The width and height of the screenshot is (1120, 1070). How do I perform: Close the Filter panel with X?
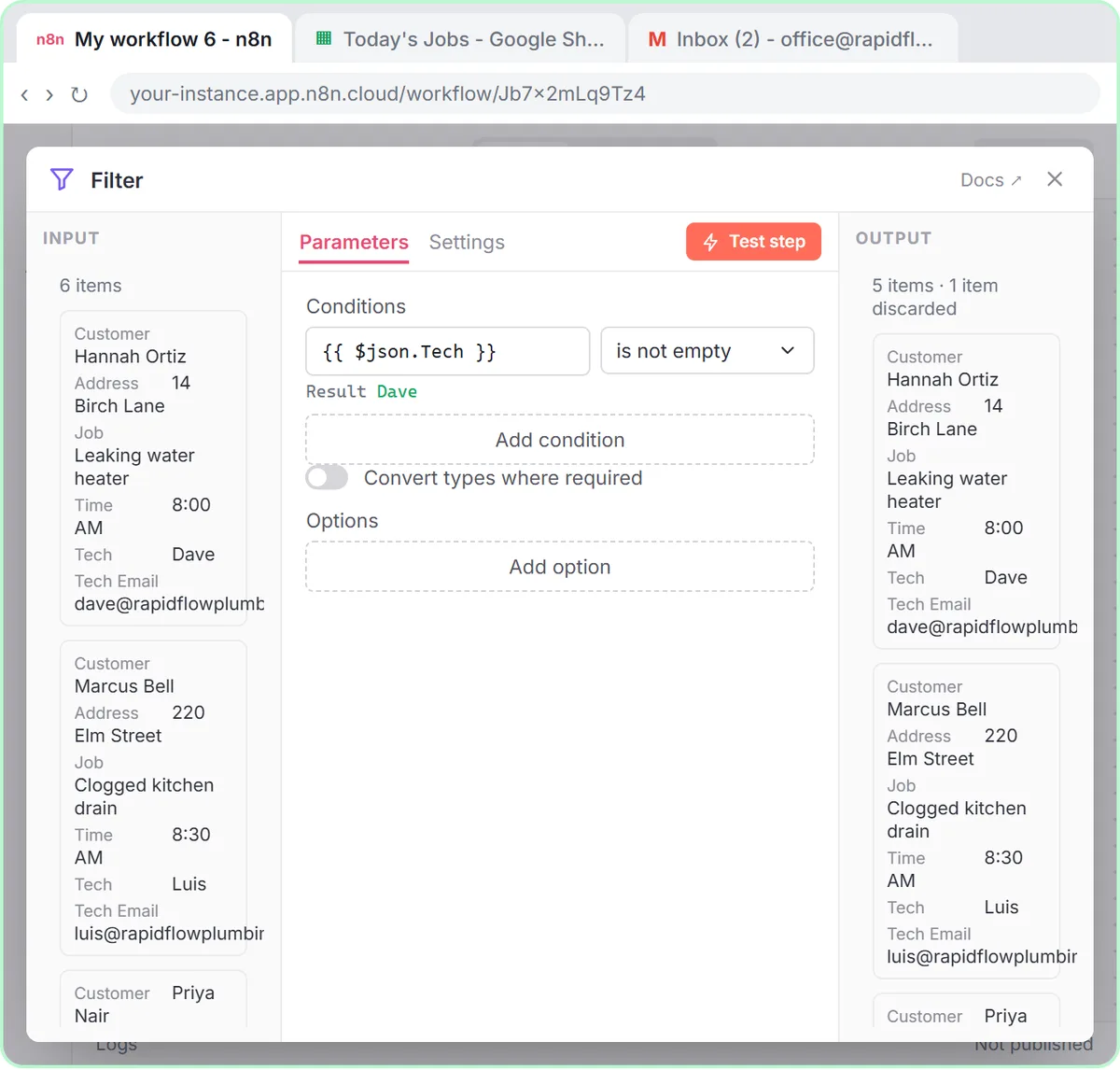1055,179
